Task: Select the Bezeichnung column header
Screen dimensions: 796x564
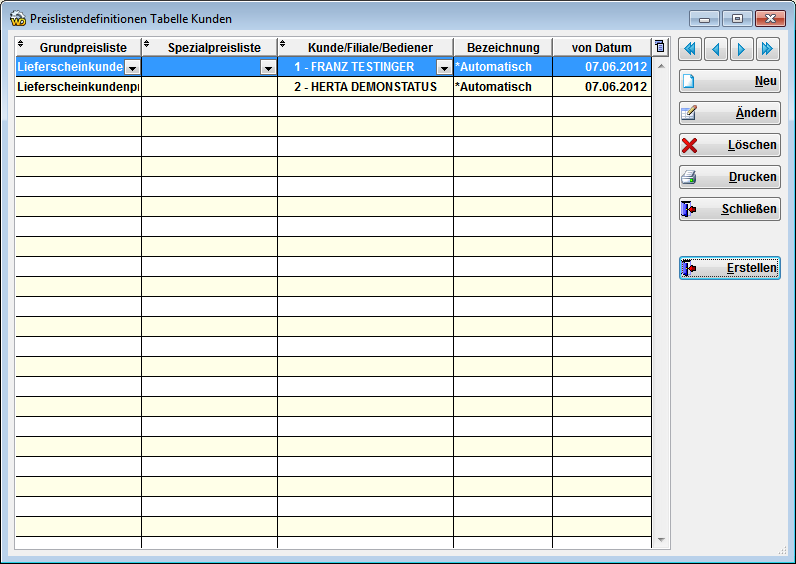Action: [x=503, y=47]
